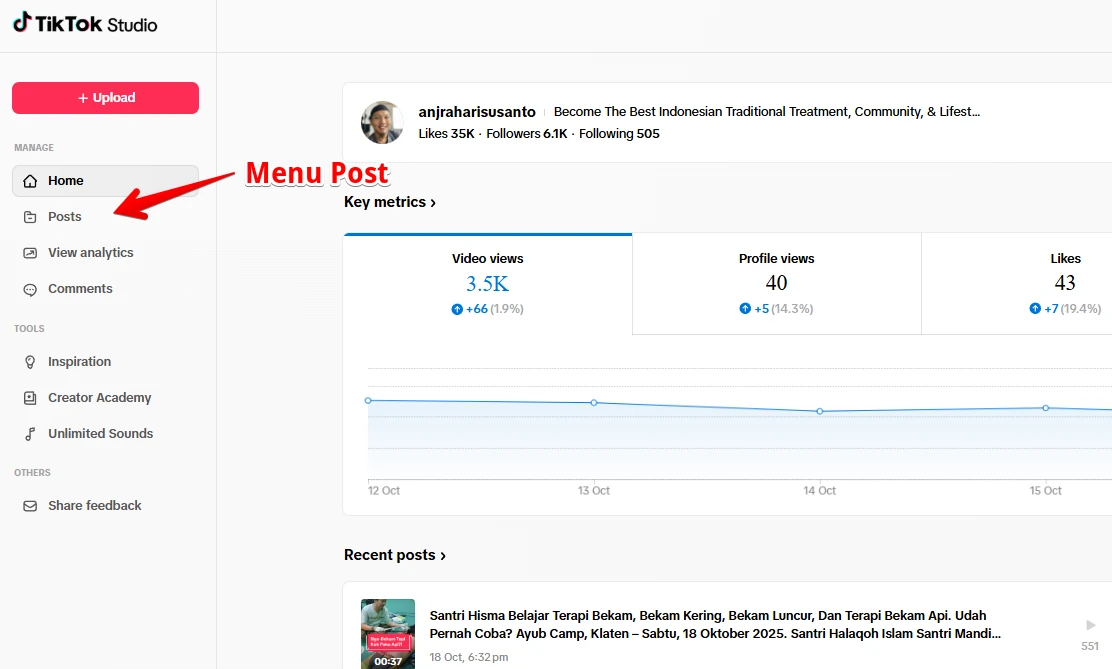
Task: Switch to the Likes metric tab
Action: [1065, 284]
